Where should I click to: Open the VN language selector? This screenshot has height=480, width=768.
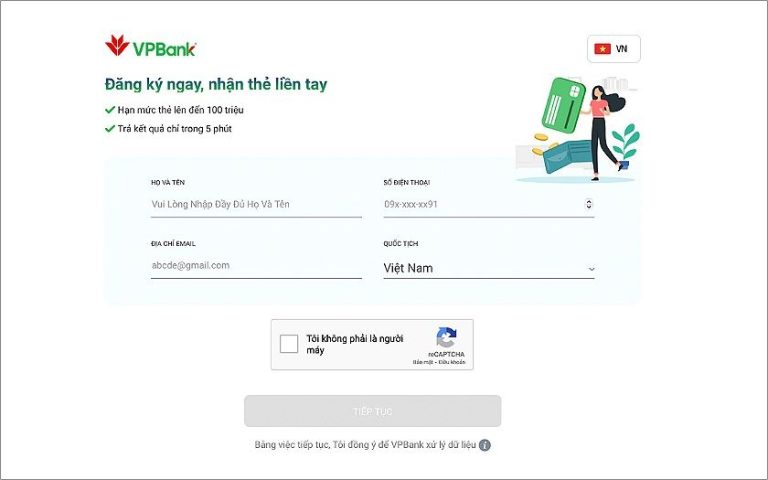tap(614, 49)
